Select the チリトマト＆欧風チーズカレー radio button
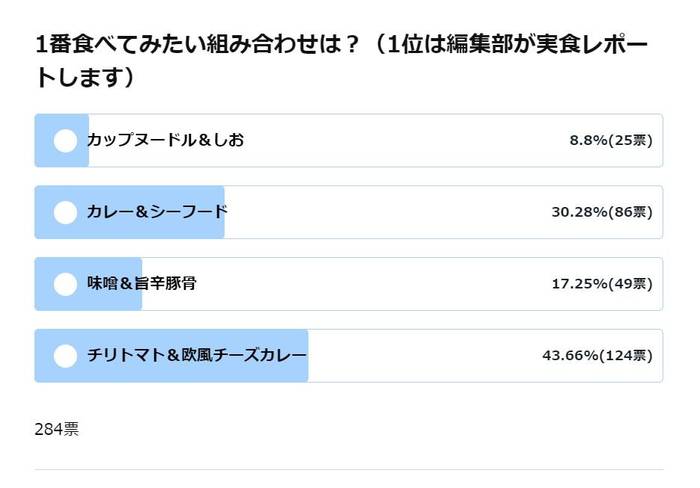This screenshot has width=700, height=488. click(65, 356)
